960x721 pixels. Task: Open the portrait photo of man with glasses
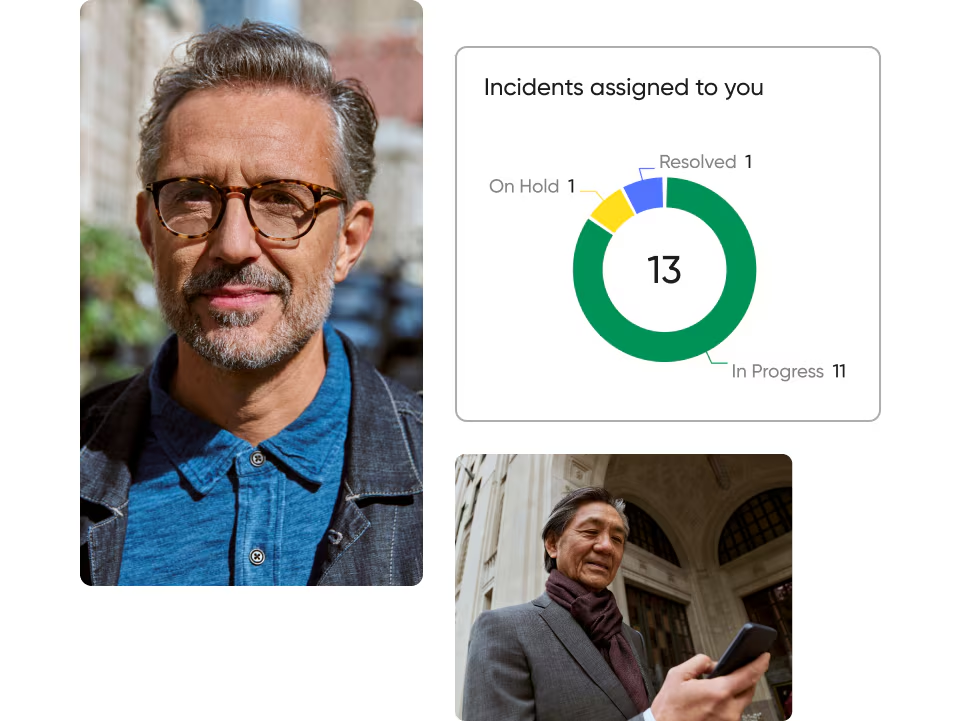click(252, 293)
